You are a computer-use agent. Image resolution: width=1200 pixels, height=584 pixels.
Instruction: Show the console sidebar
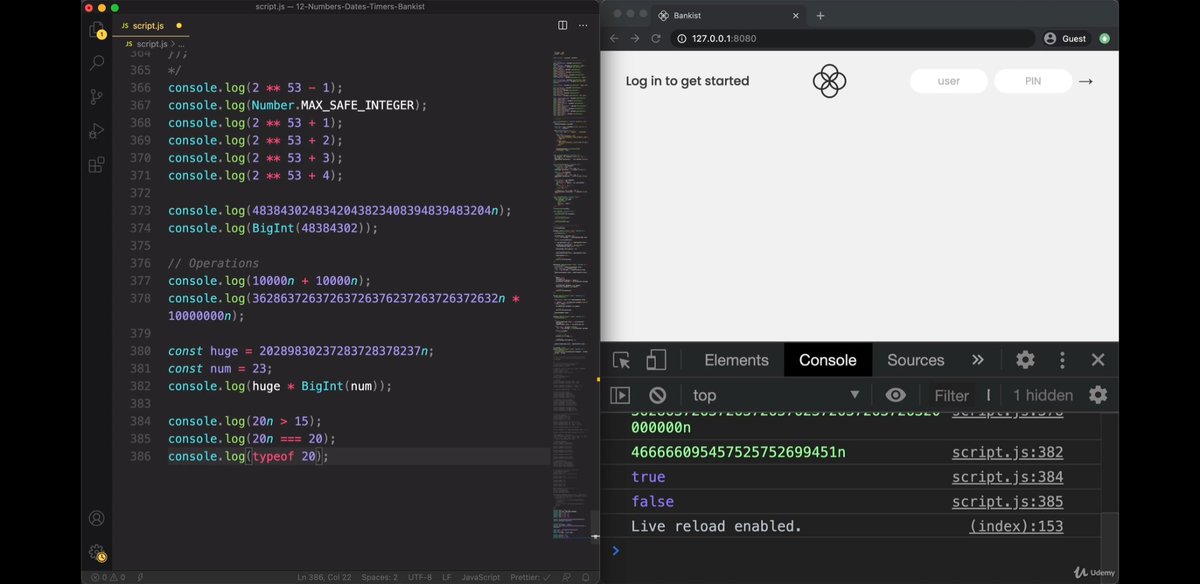click(620, 395)
